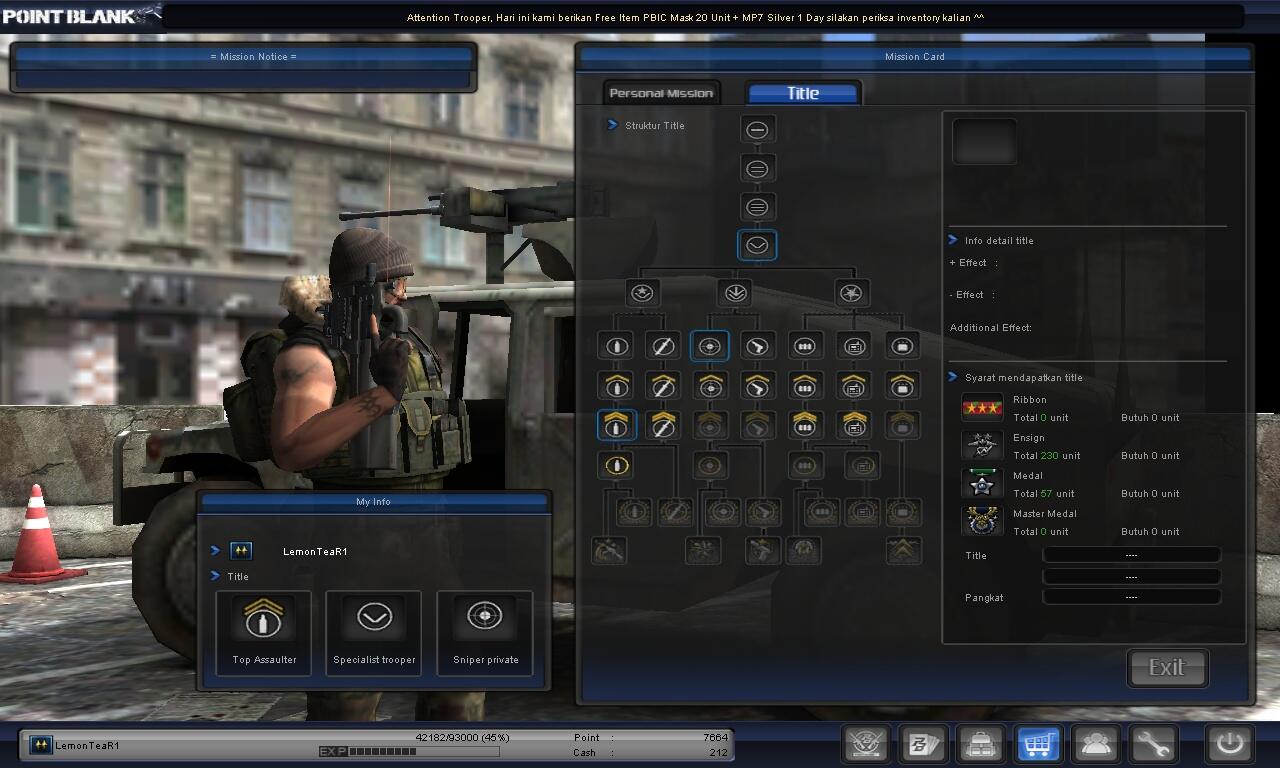Click the Cash value 212
This screenshot has width=1280, height=768.
coord(718,752)
